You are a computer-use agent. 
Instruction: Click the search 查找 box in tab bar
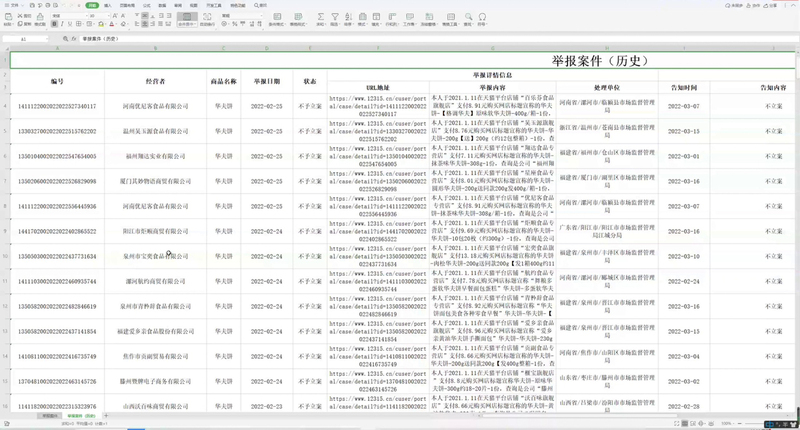point(261,5)
